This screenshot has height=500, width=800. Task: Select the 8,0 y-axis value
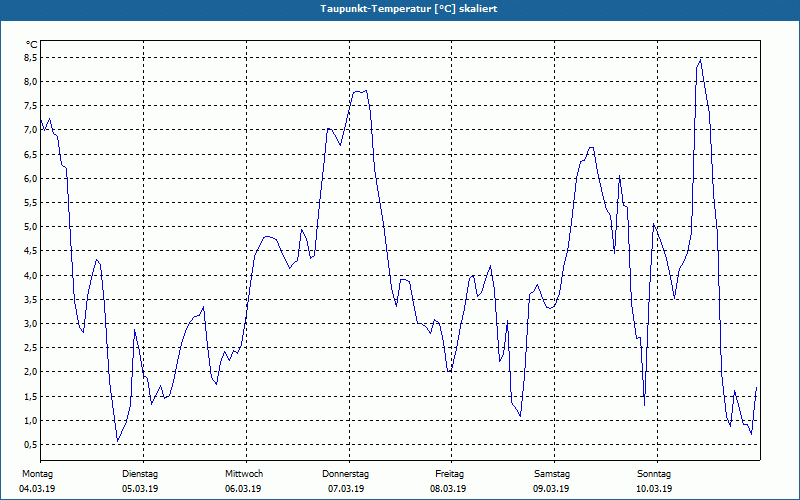[x=32, y=82]
